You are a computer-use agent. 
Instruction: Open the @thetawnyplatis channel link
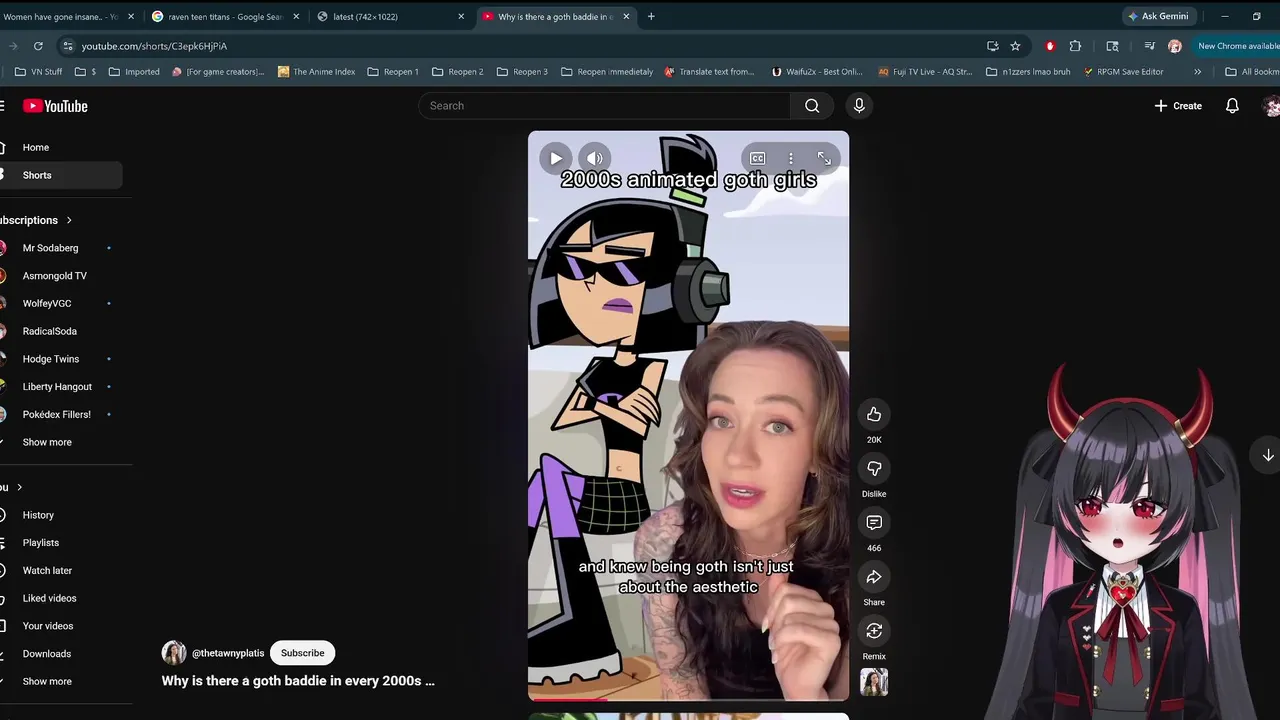click(x=228, y=653)
